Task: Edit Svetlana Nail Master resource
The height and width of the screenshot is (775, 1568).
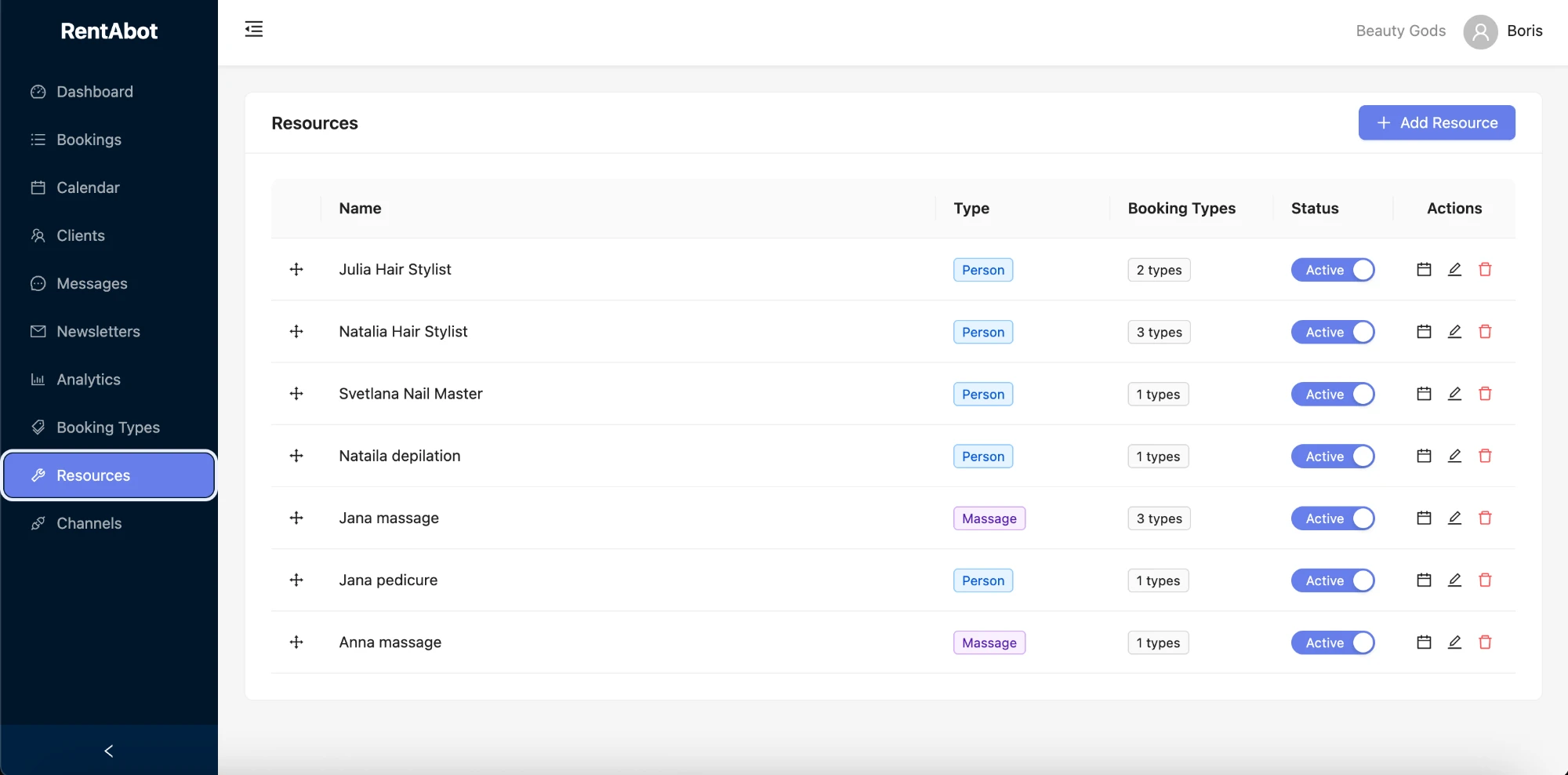Action: tap(1454, 394)
